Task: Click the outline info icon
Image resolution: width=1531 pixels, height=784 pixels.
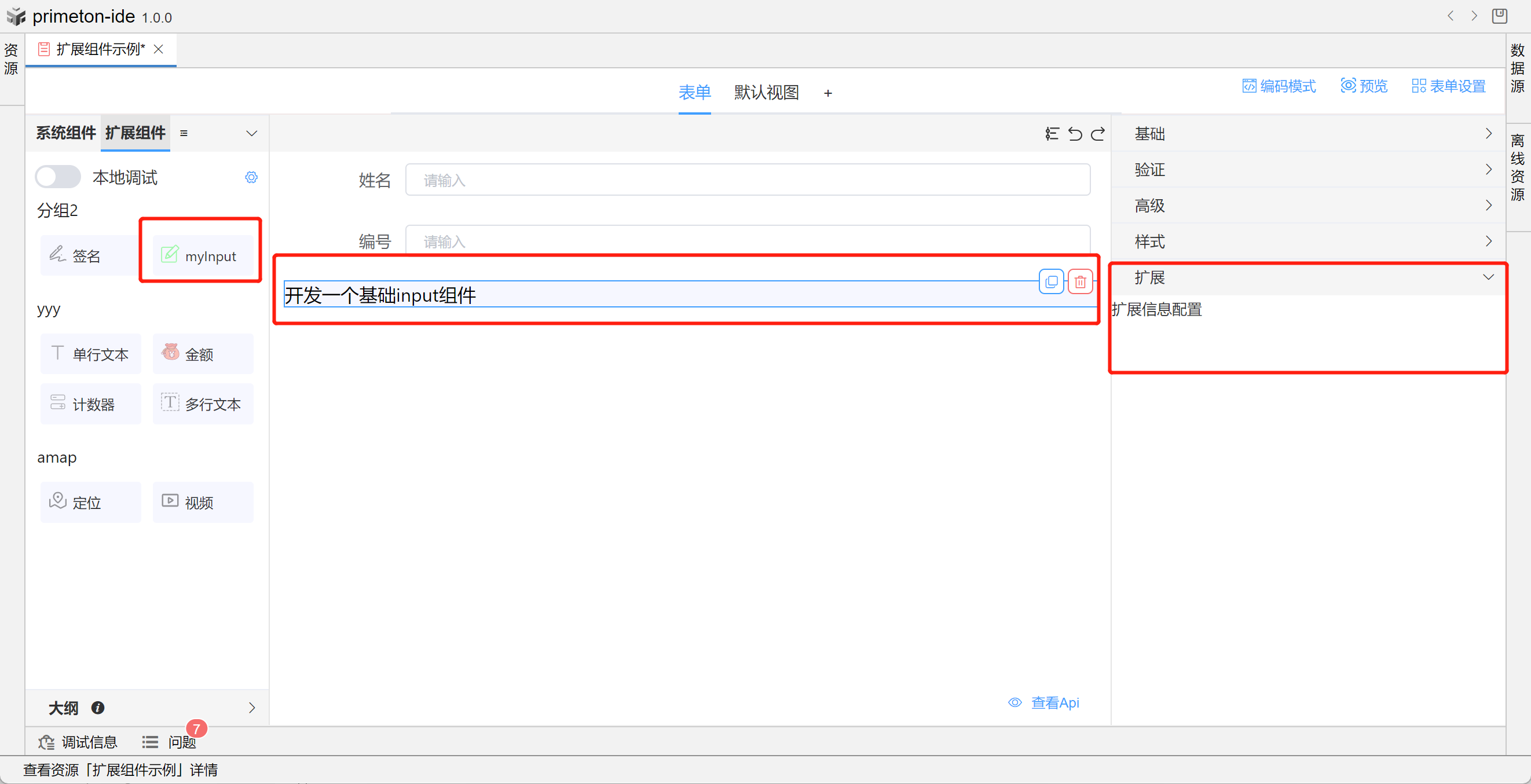Action: (x=98, y=708)
